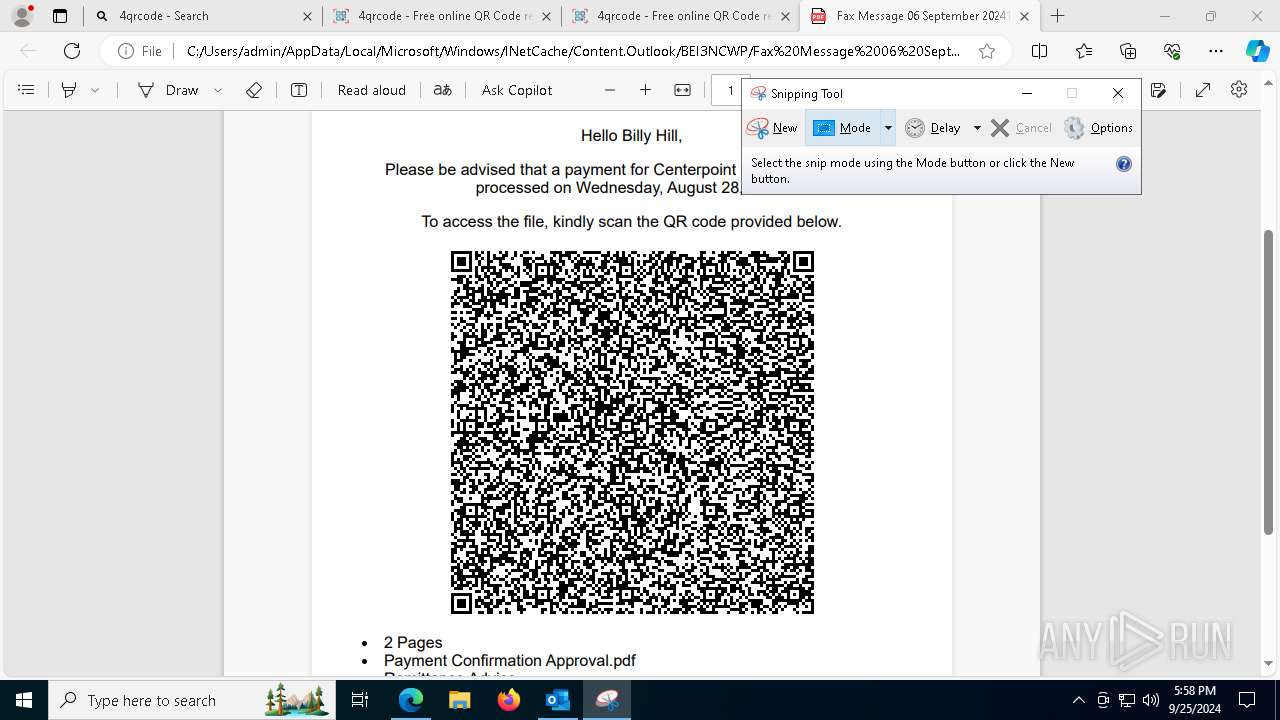Open the Windows Start menu
Viewport: 1280px width, 720px height.
point(24,700)
